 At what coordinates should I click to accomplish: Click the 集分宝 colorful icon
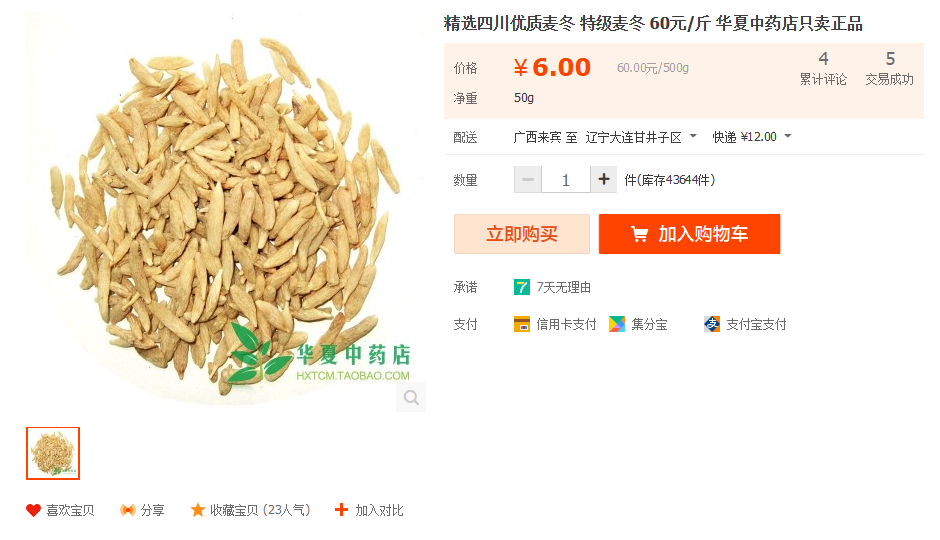617,324
